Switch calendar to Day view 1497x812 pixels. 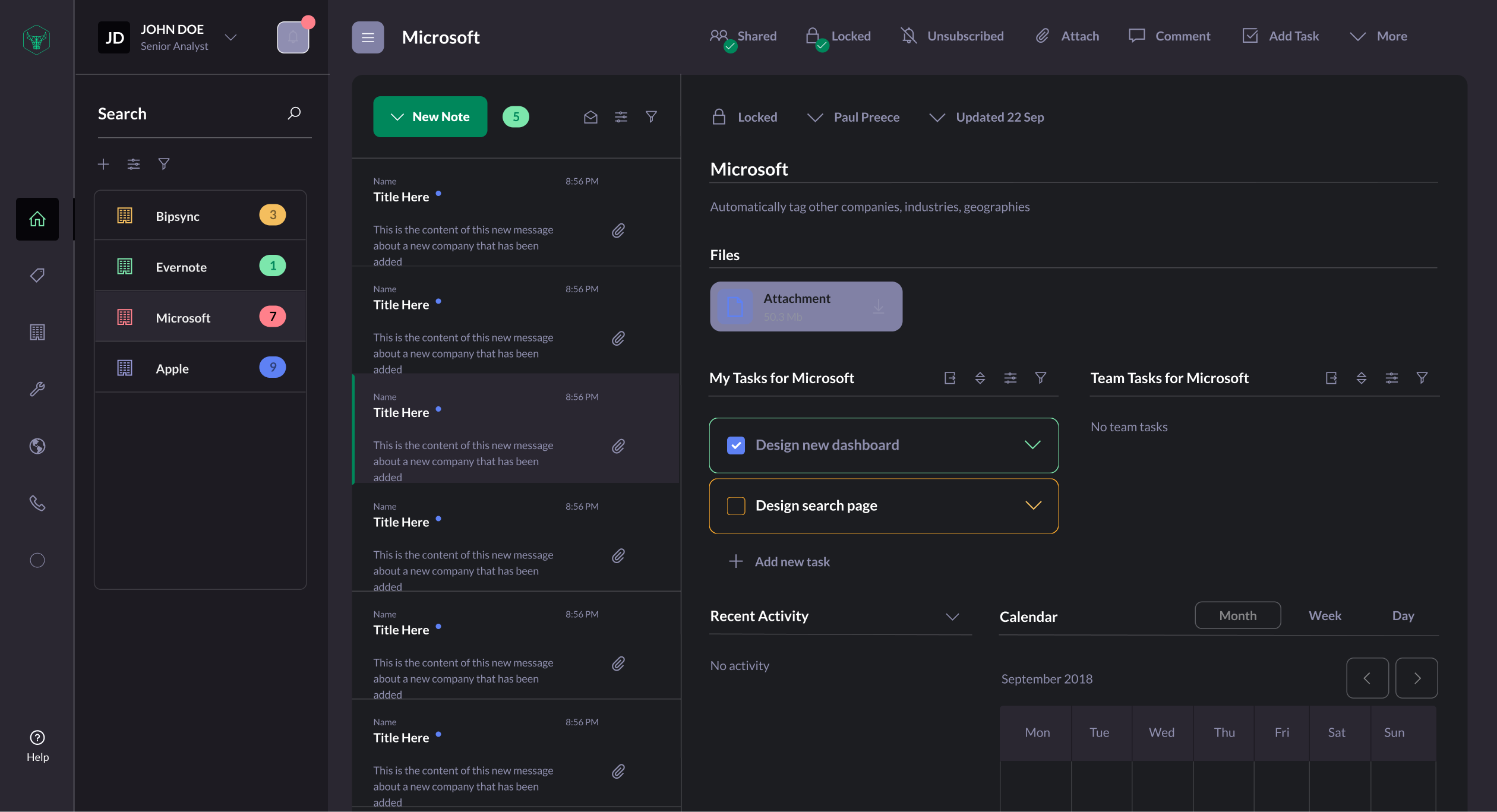pos(1403,615)
